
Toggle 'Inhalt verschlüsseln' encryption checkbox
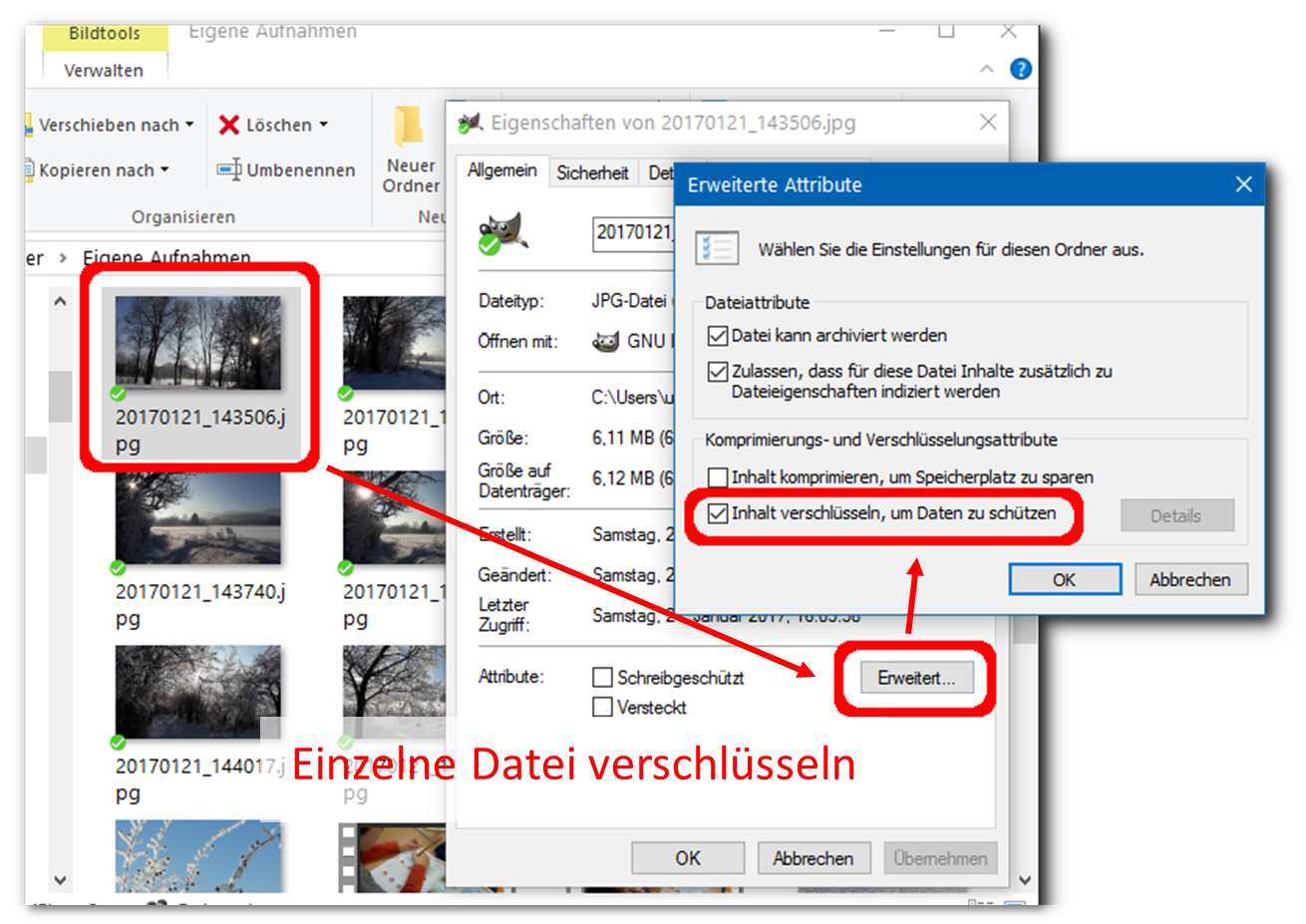(717, 514)
